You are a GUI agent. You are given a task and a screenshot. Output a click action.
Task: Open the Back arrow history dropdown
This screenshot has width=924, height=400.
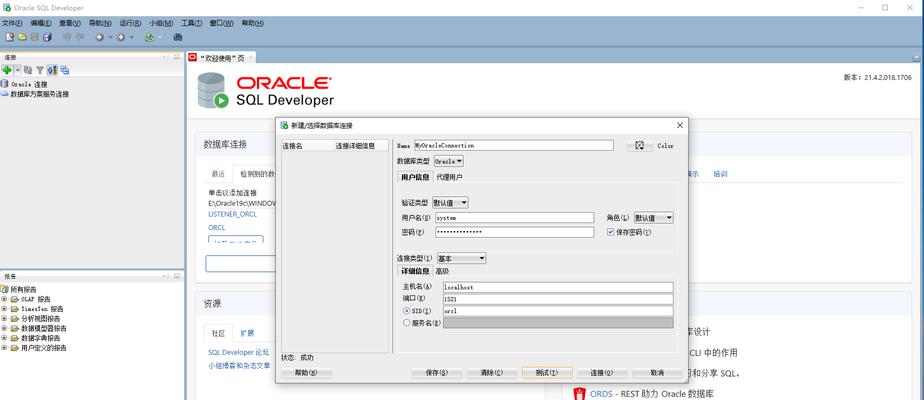coord(110,37)
